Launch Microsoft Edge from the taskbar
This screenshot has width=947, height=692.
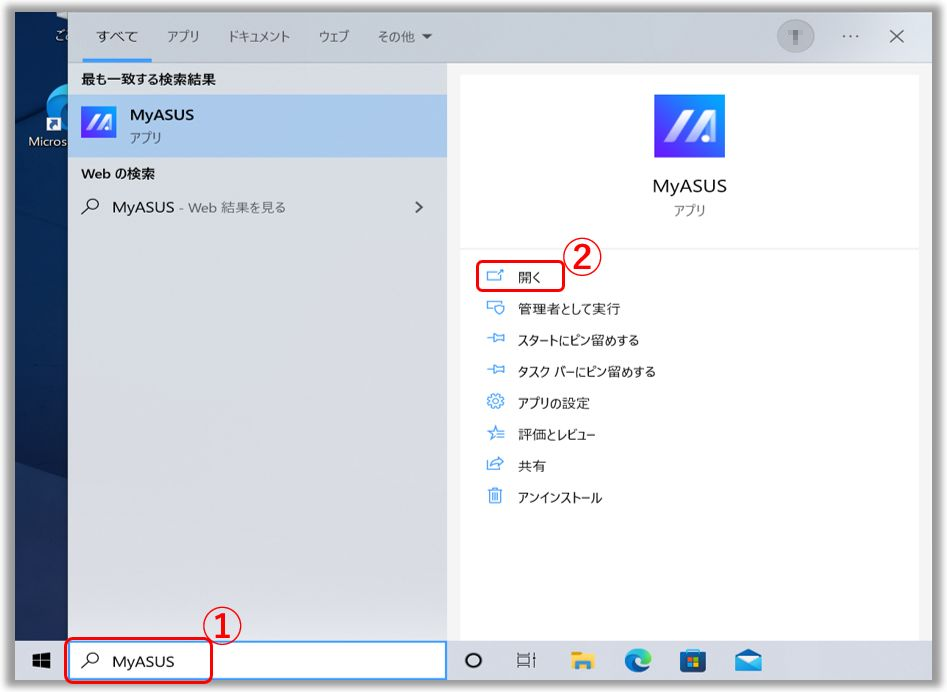tap(638, 660)
